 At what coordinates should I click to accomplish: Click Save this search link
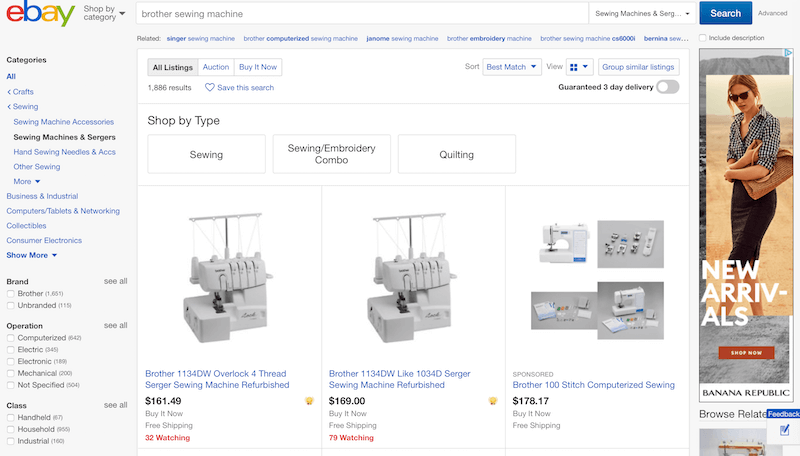pyautogui.click(x=245, y=88)
